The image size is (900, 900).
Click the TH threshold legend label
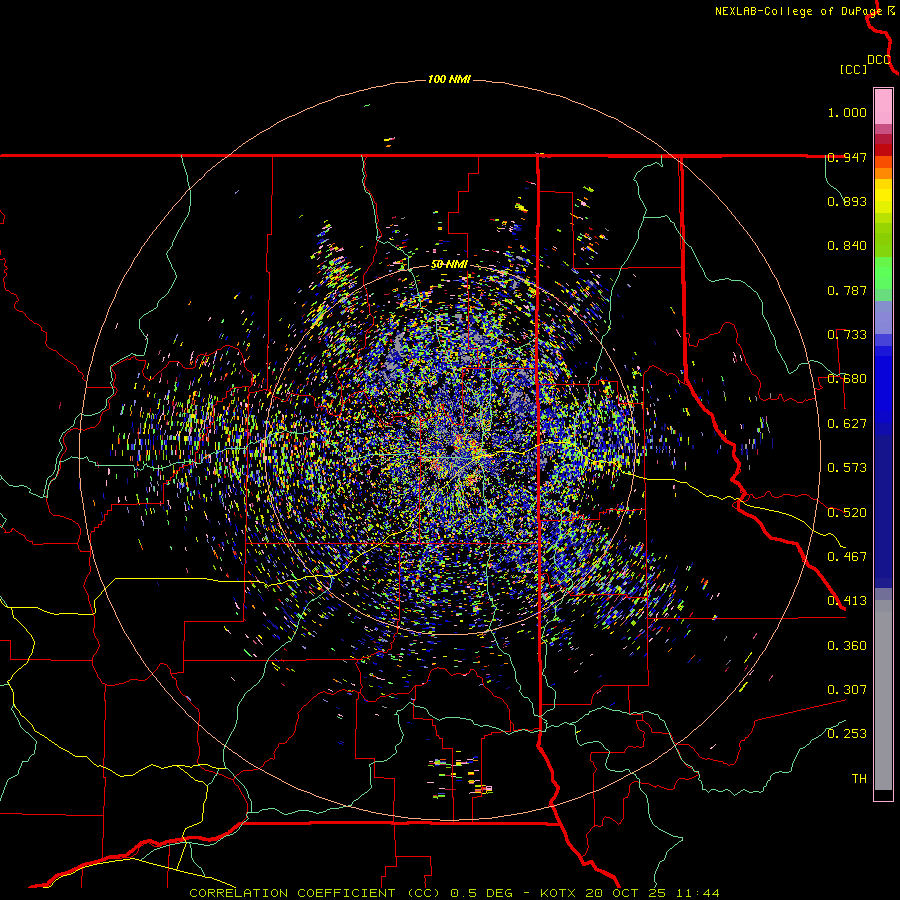(x=859, y=779)
